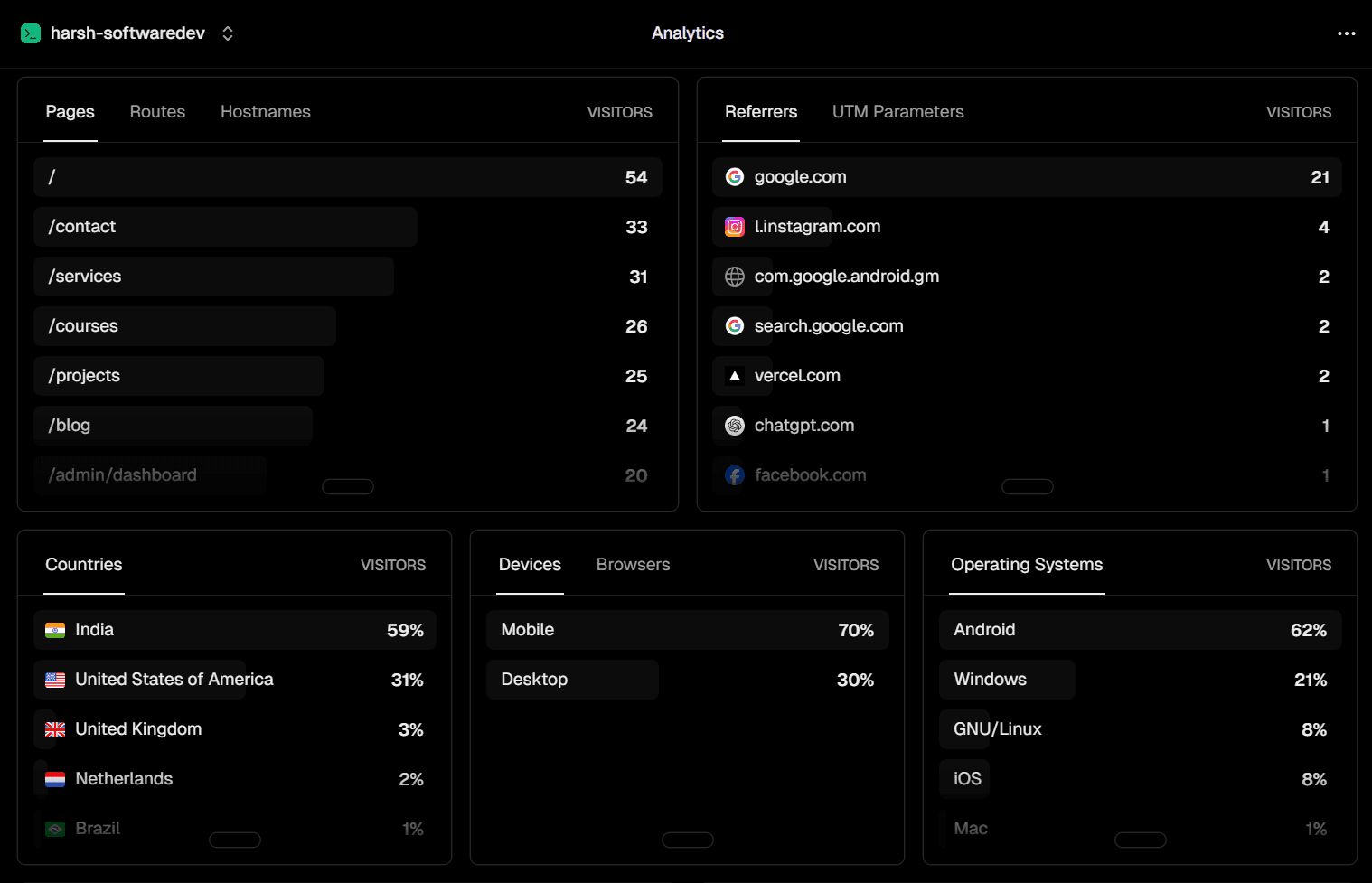Viewport: 1372px width, 883px height.
Task: Select the /admin/dashboard page row
Action: [348, 475]
